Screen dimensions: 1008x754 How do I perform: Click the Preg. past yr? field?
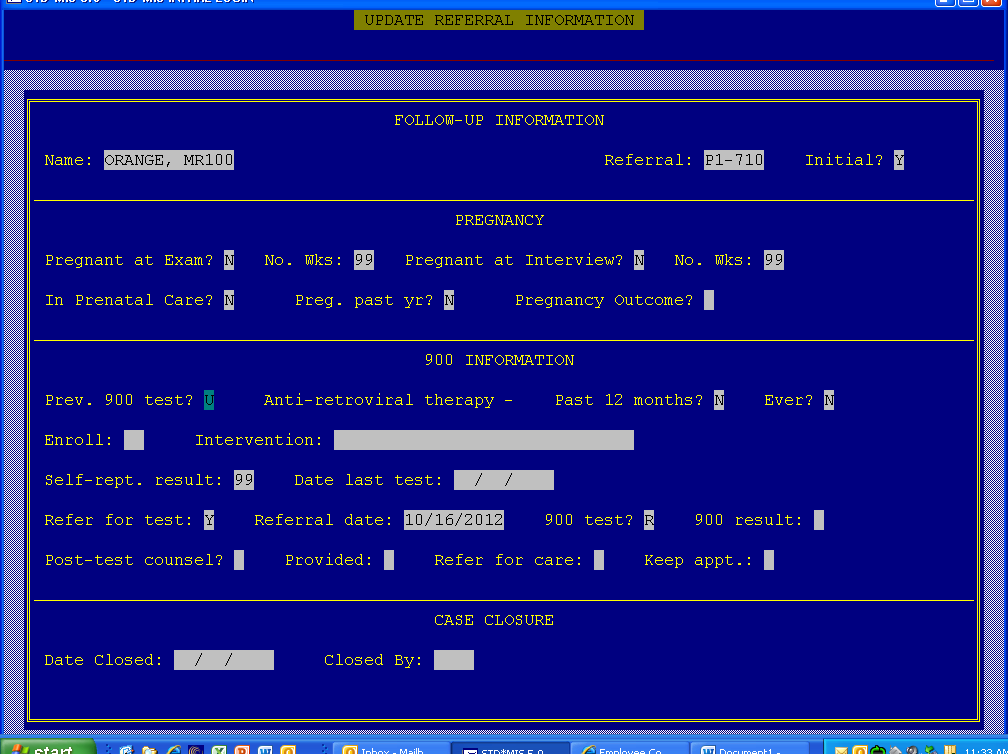[x=449, y=300]
